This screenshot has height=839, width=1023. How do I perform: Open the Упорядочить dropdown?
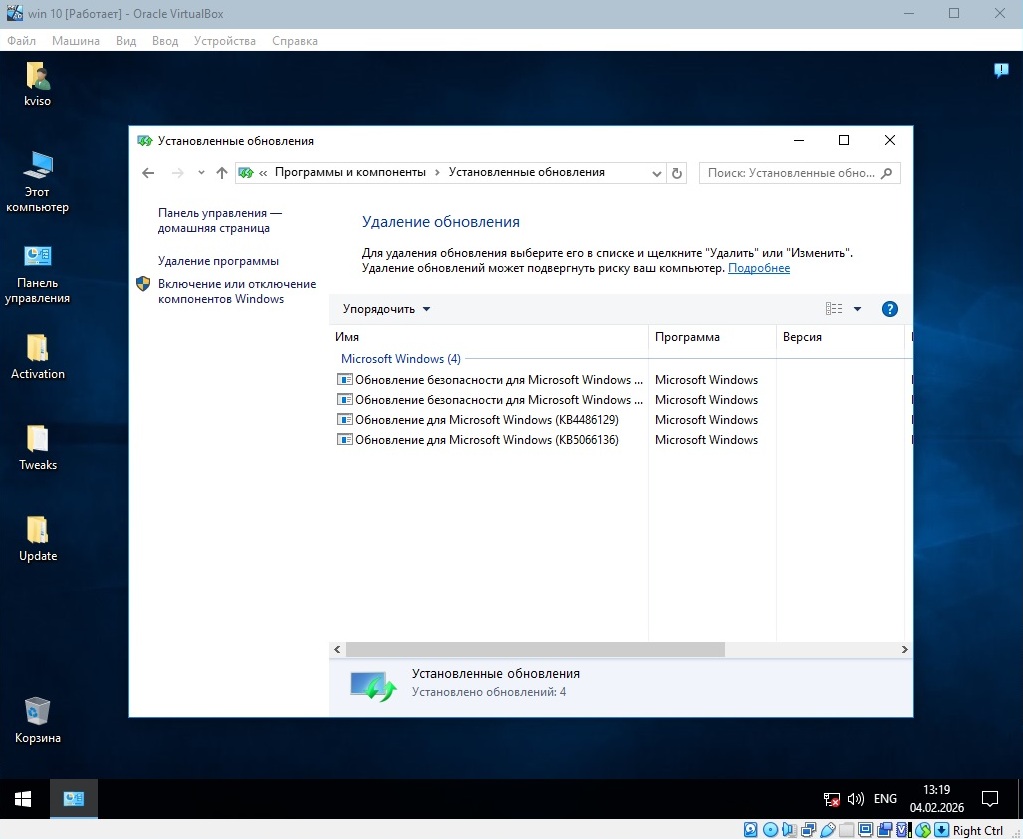386,309
